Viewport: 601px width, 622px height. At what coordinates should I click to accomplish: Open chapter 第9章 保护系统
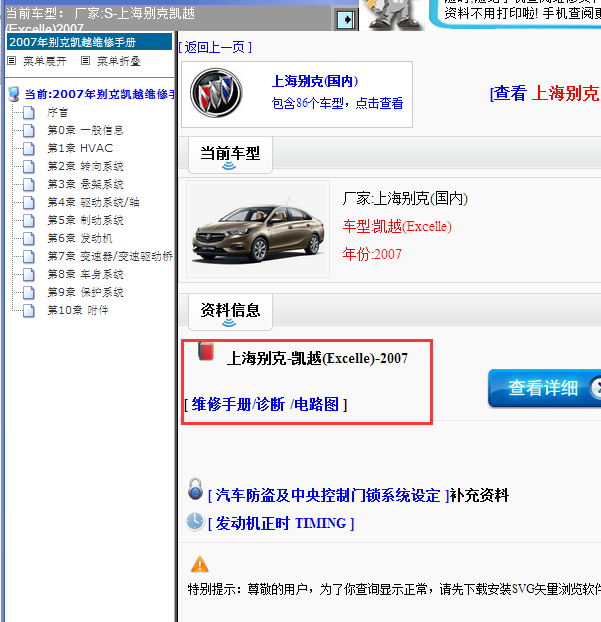coord(85,292)
